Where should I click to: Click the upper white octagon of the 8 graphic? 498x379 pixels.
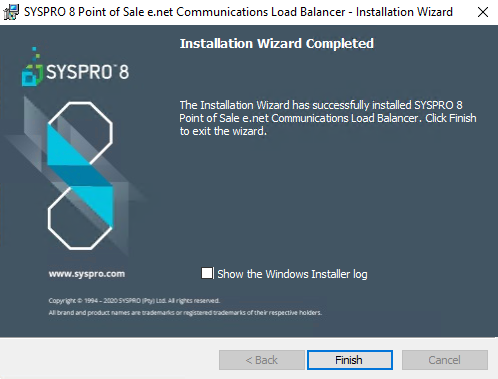[x=80, y=133]
